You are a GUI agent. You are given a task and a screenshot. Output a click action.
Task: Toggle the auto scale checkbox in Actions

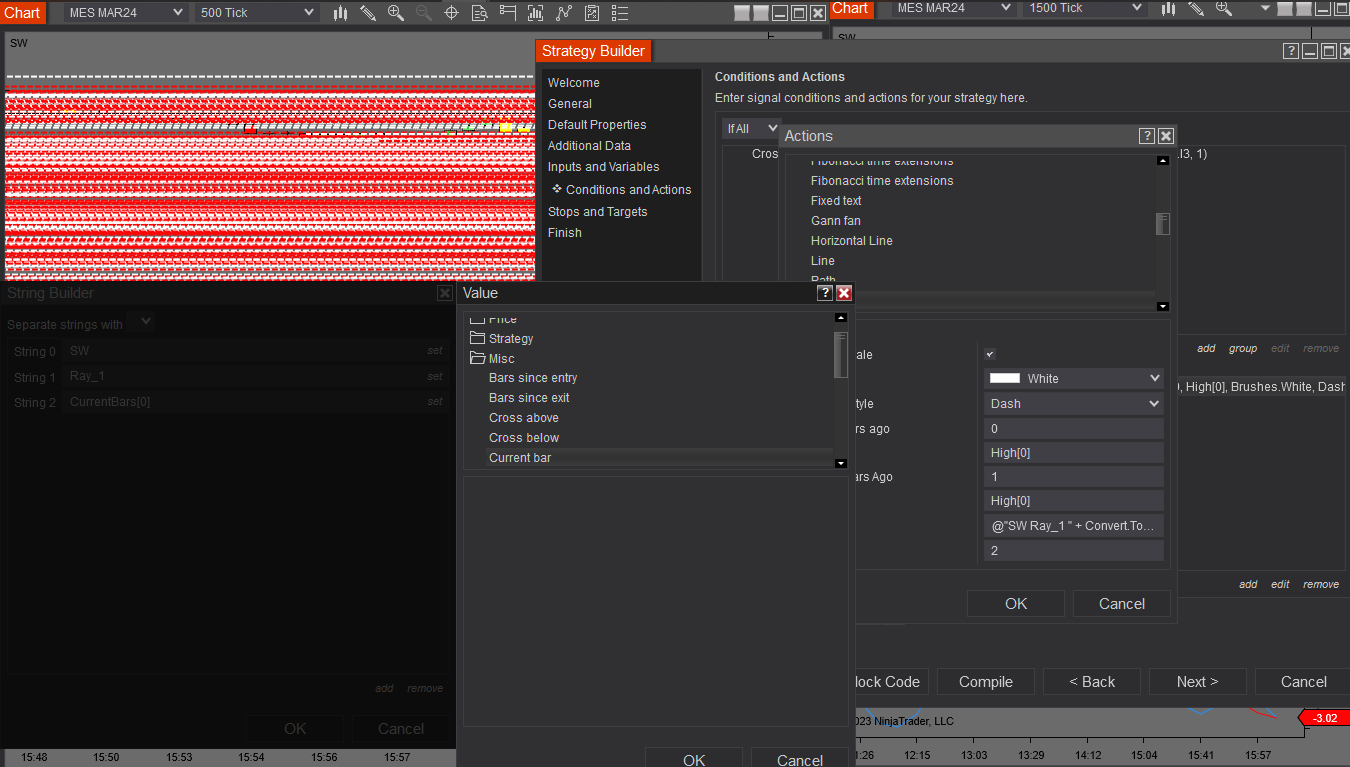[x=990, y=355]
